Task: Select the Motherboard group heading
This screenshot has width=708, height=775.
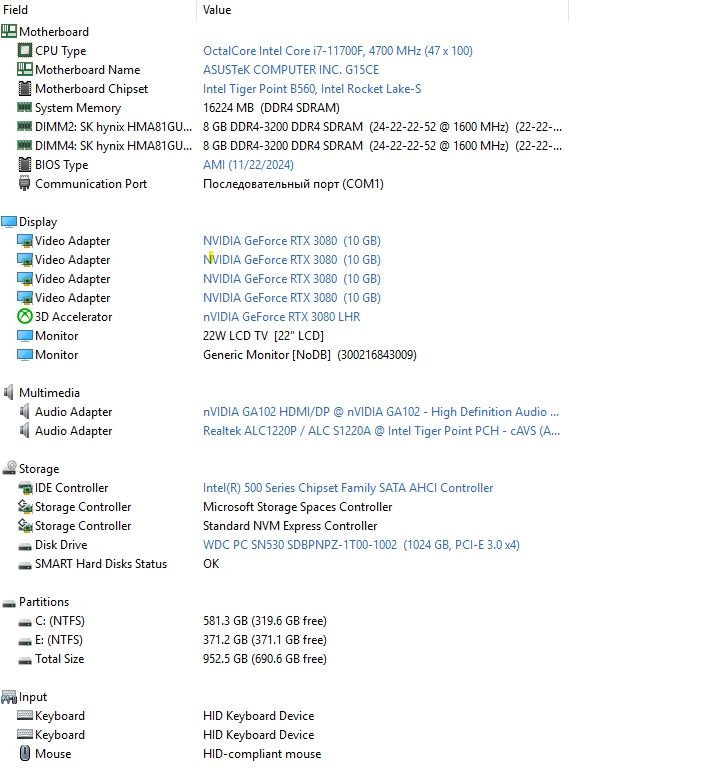Action: pyautogui.click(x=54, y=32)
